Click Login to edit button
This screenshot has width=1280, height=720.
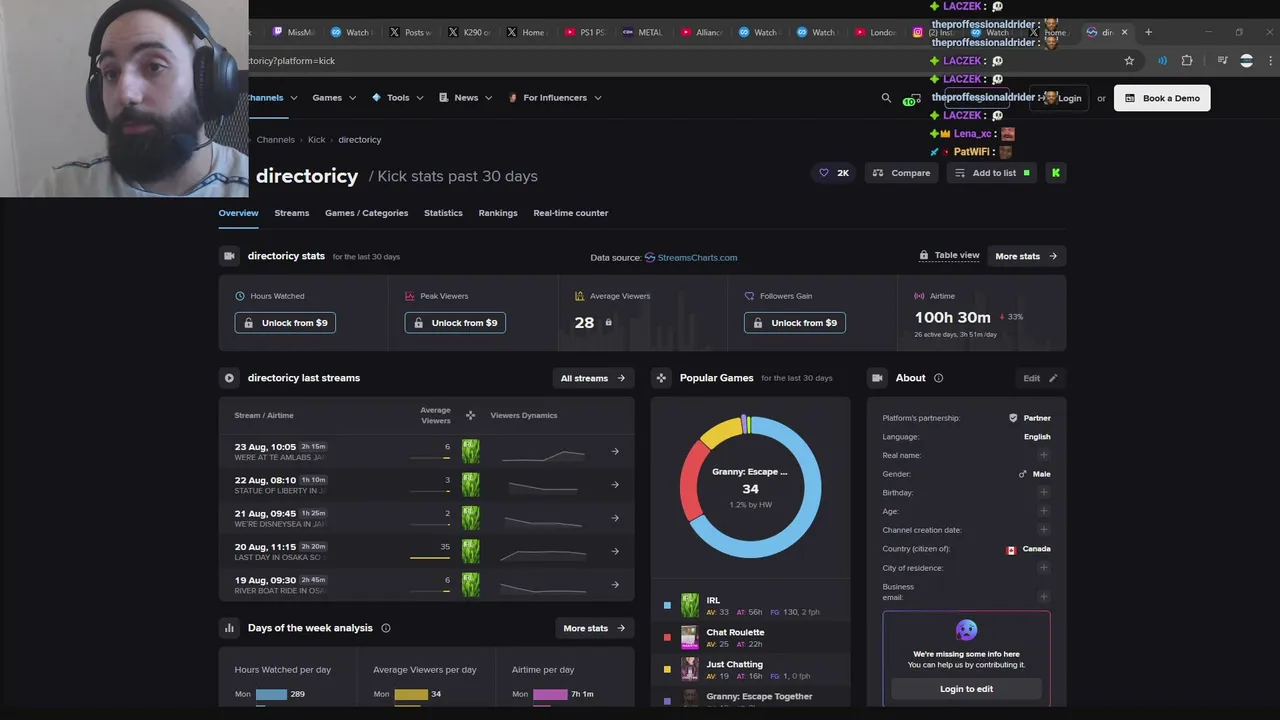966,689
